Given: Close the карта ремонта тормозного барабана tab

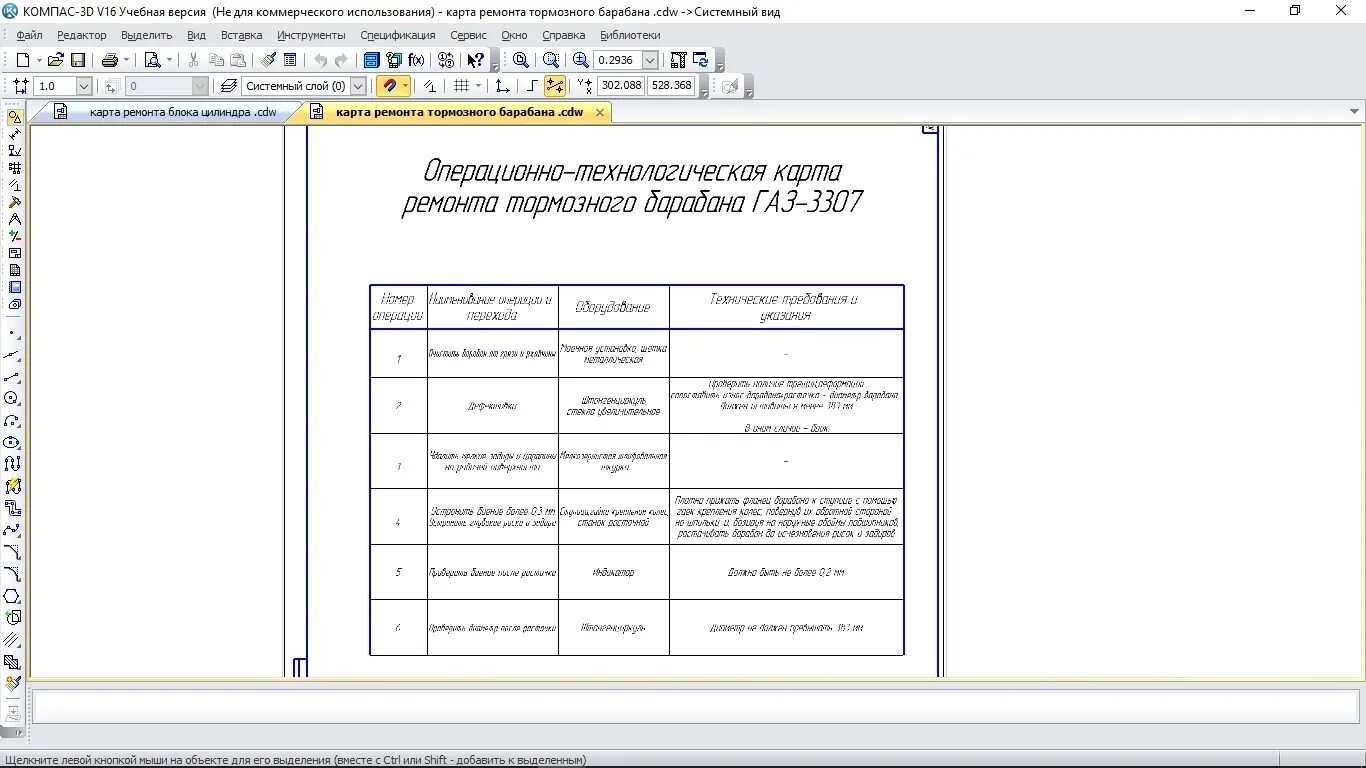Looking at the screenshot, I should click(x=600, y=112).
